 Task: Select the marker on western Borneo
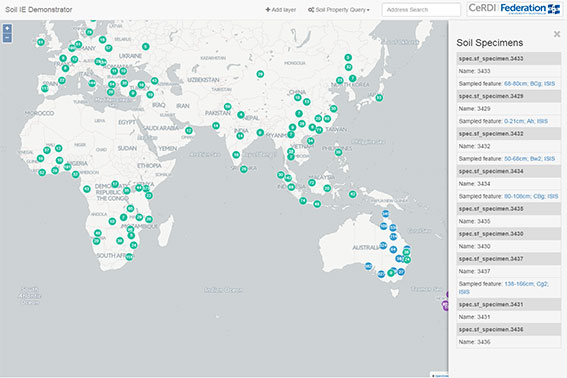coord(312,183)
